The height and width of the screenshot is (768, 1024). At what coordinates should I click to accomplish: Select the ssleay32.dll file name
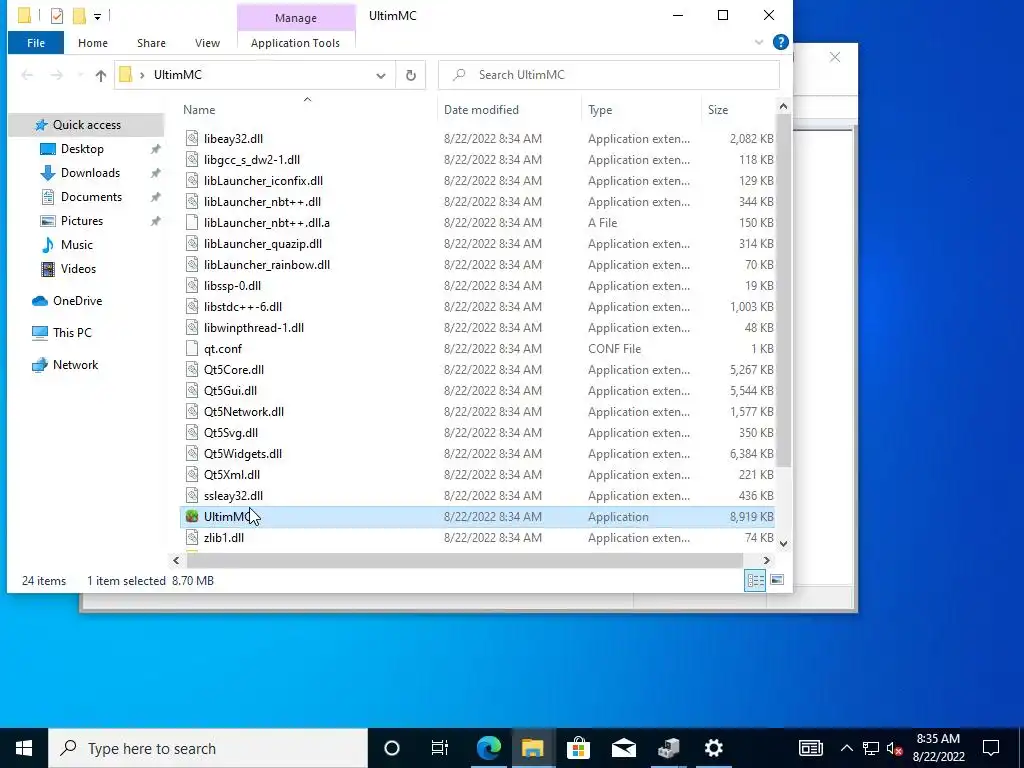(233, 496)
